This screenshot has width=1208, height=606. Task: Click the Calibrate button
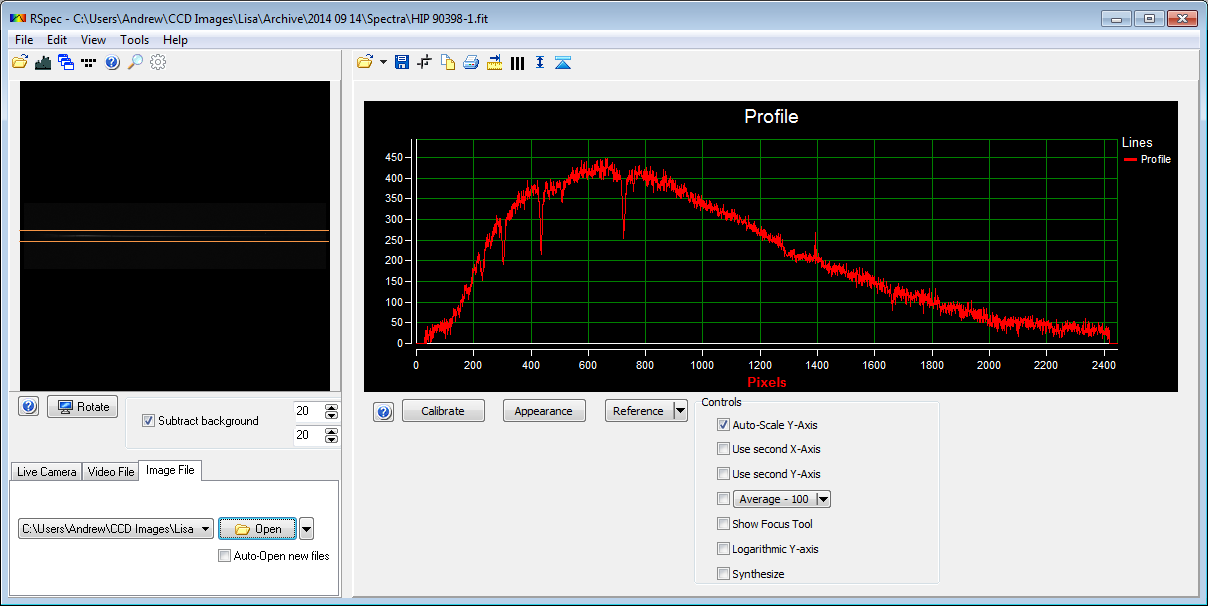443,411
